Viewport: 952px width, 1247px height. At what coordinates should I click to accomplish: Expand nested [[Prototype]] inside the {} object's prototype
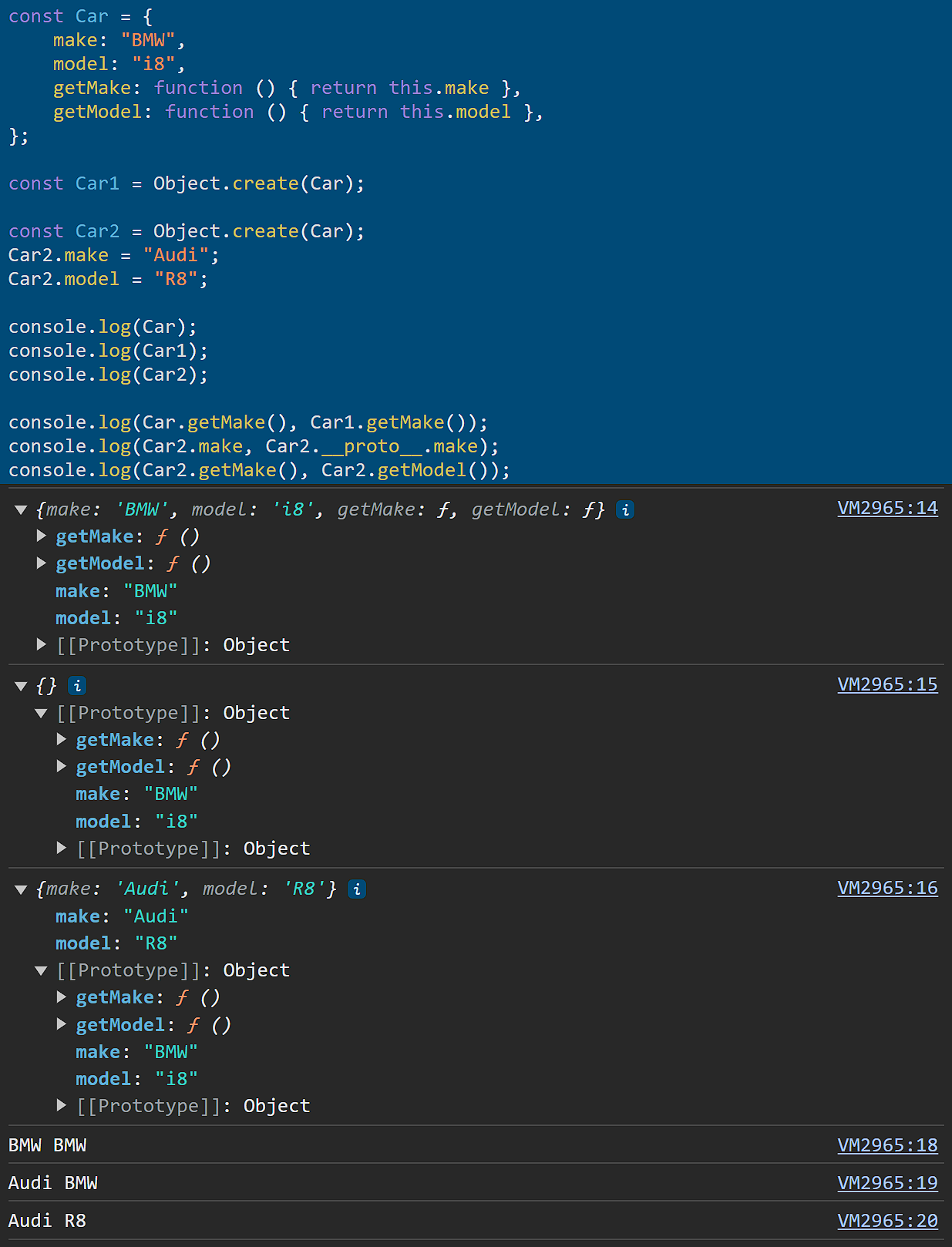[x=62, y=848]
